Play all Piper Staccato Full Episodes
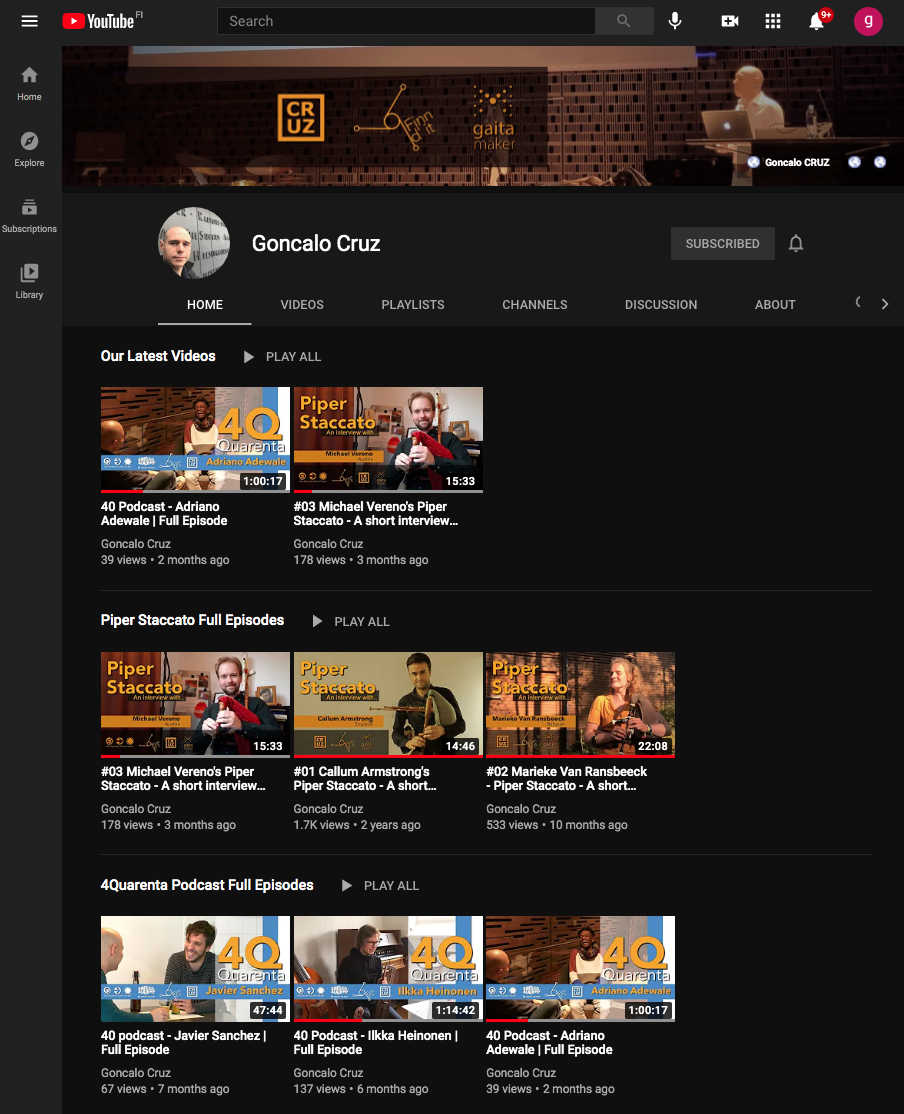This screenshot has height=1114, width=904. (350, 621)
